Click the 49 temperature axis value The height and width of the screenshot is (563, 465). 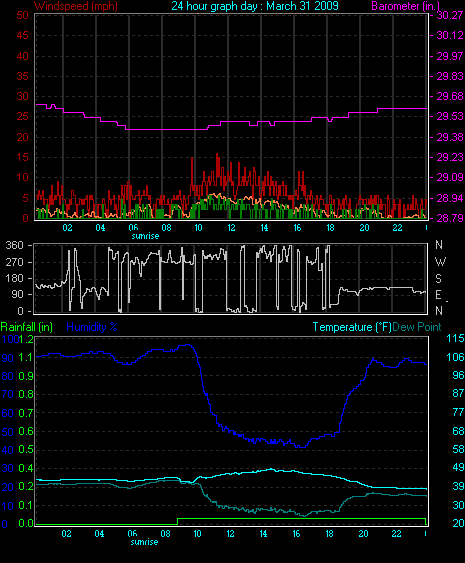(x=458, y=467)
